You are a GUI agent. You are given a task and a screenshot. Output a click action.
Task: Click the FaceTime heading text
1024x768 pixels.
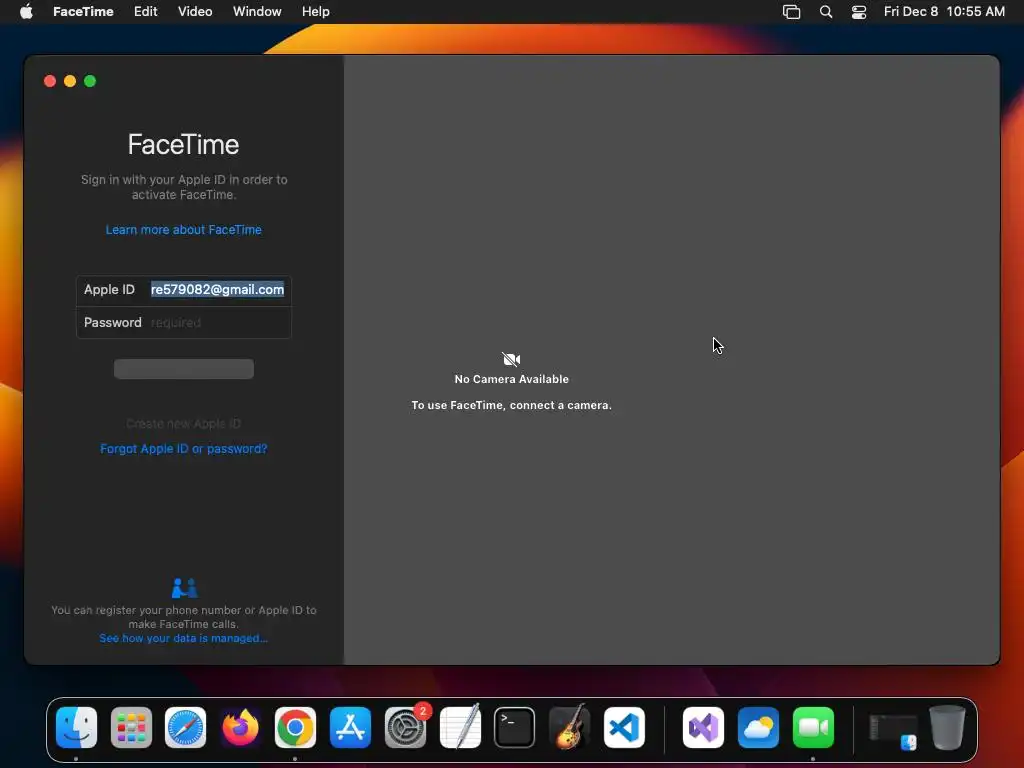pyautogui.click(x=184, y=144)
